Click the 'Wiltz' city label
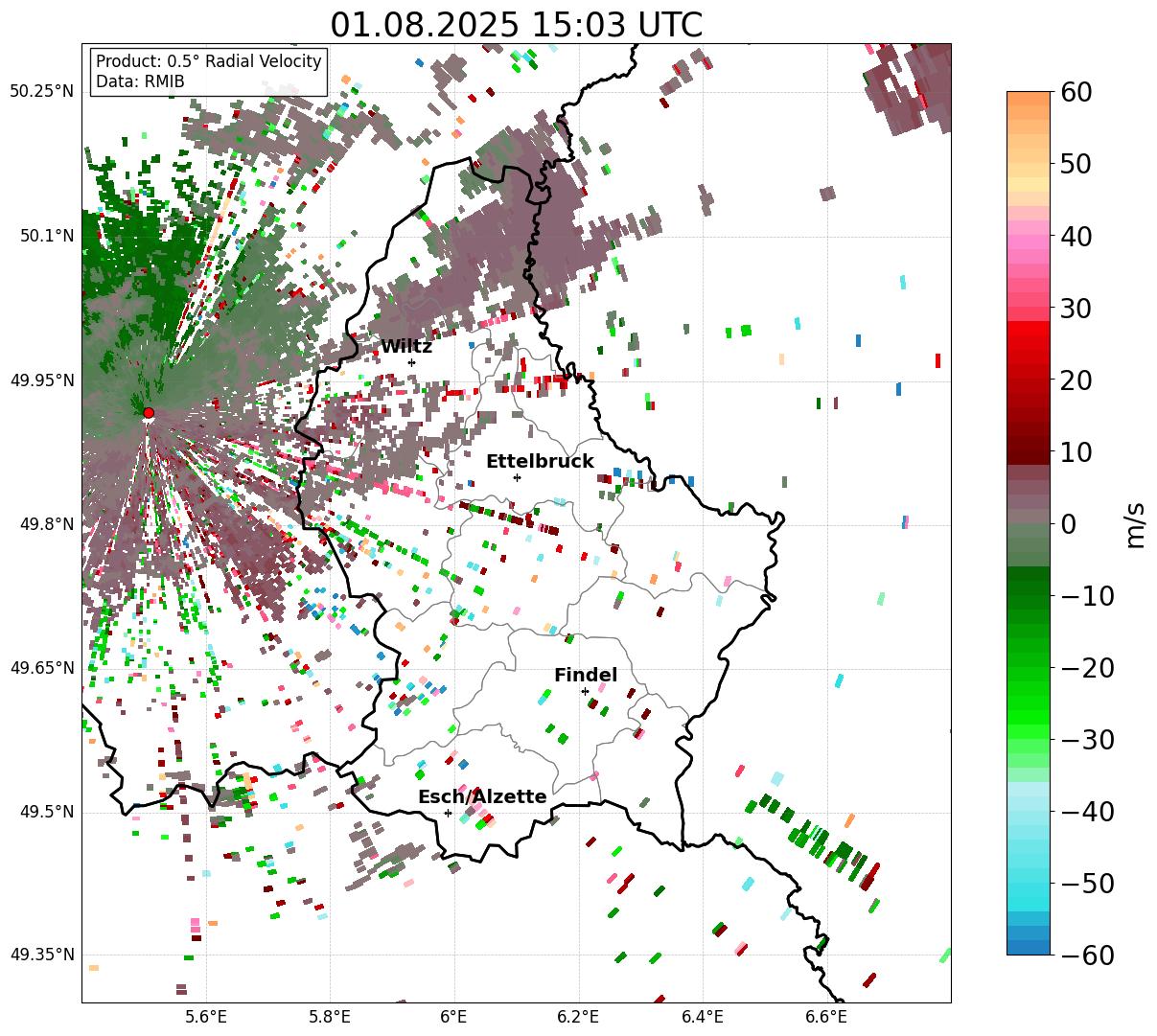This screenshot has height=1036, width=1157. [x=406, y=347]
